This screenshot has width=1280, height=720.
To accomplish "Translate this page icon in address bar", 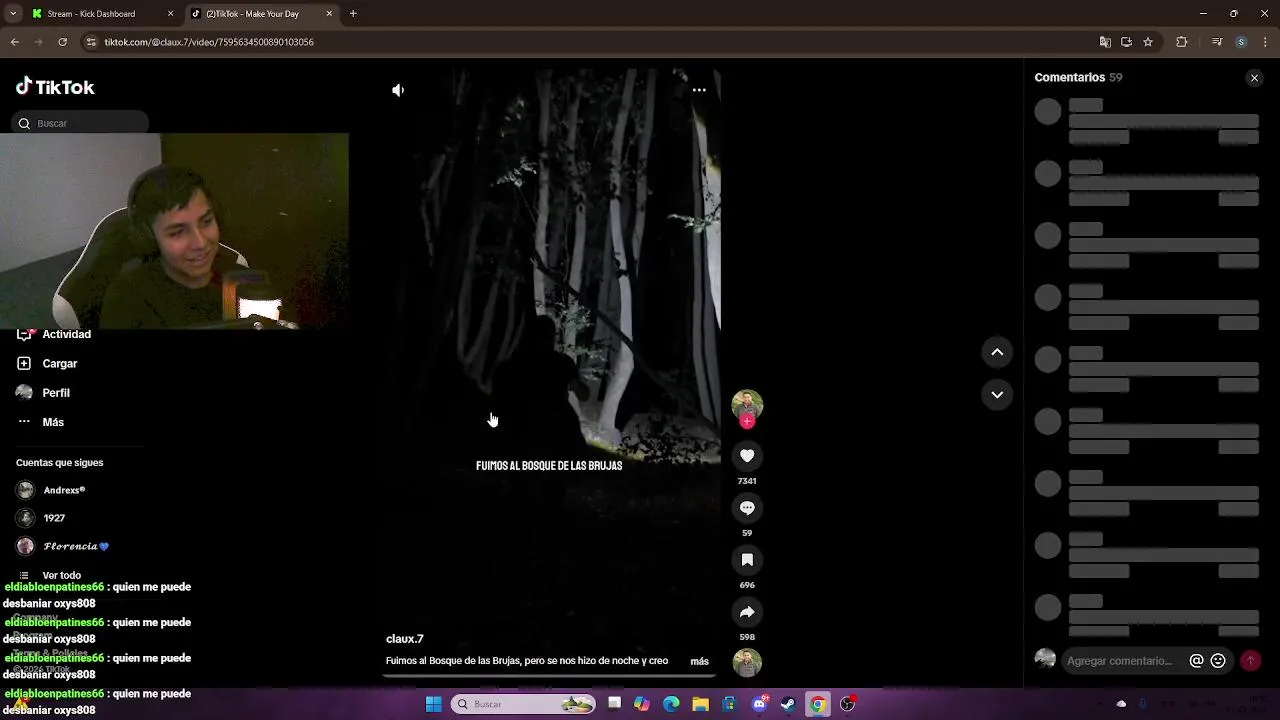I will pyautogui.click(x=1105, y=42).
